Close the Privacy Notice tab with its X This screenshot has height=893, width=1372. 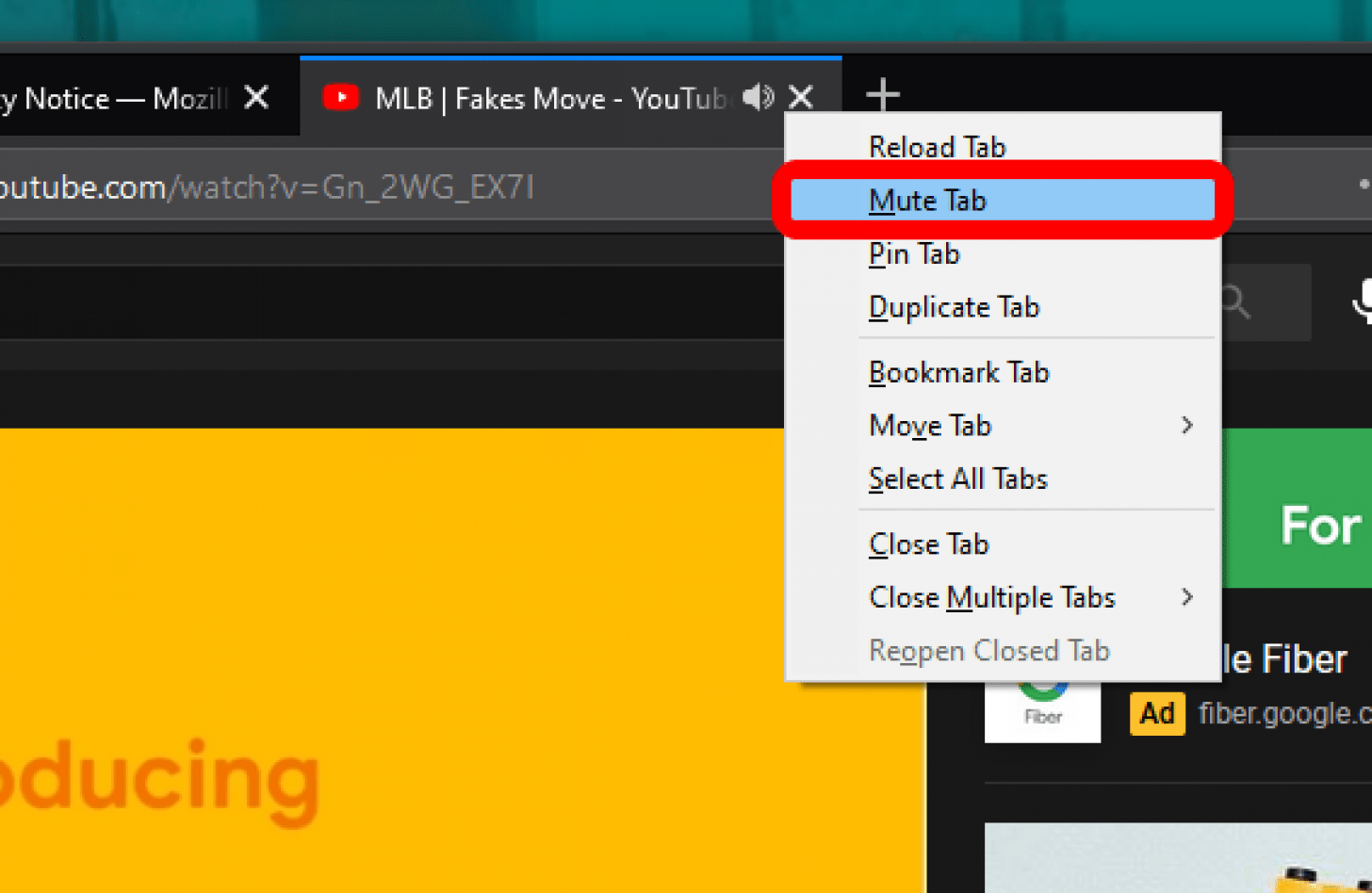[x=256, y=96]
